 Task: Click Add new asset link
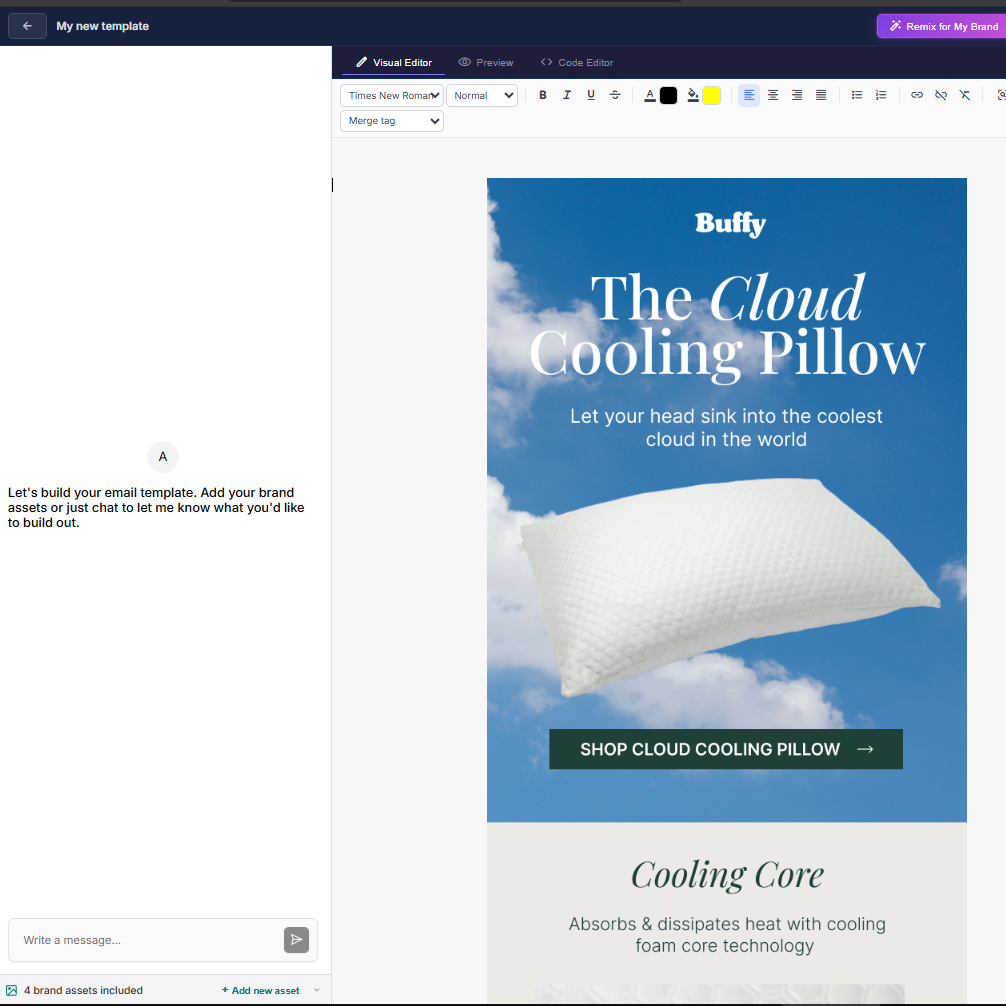260,990
